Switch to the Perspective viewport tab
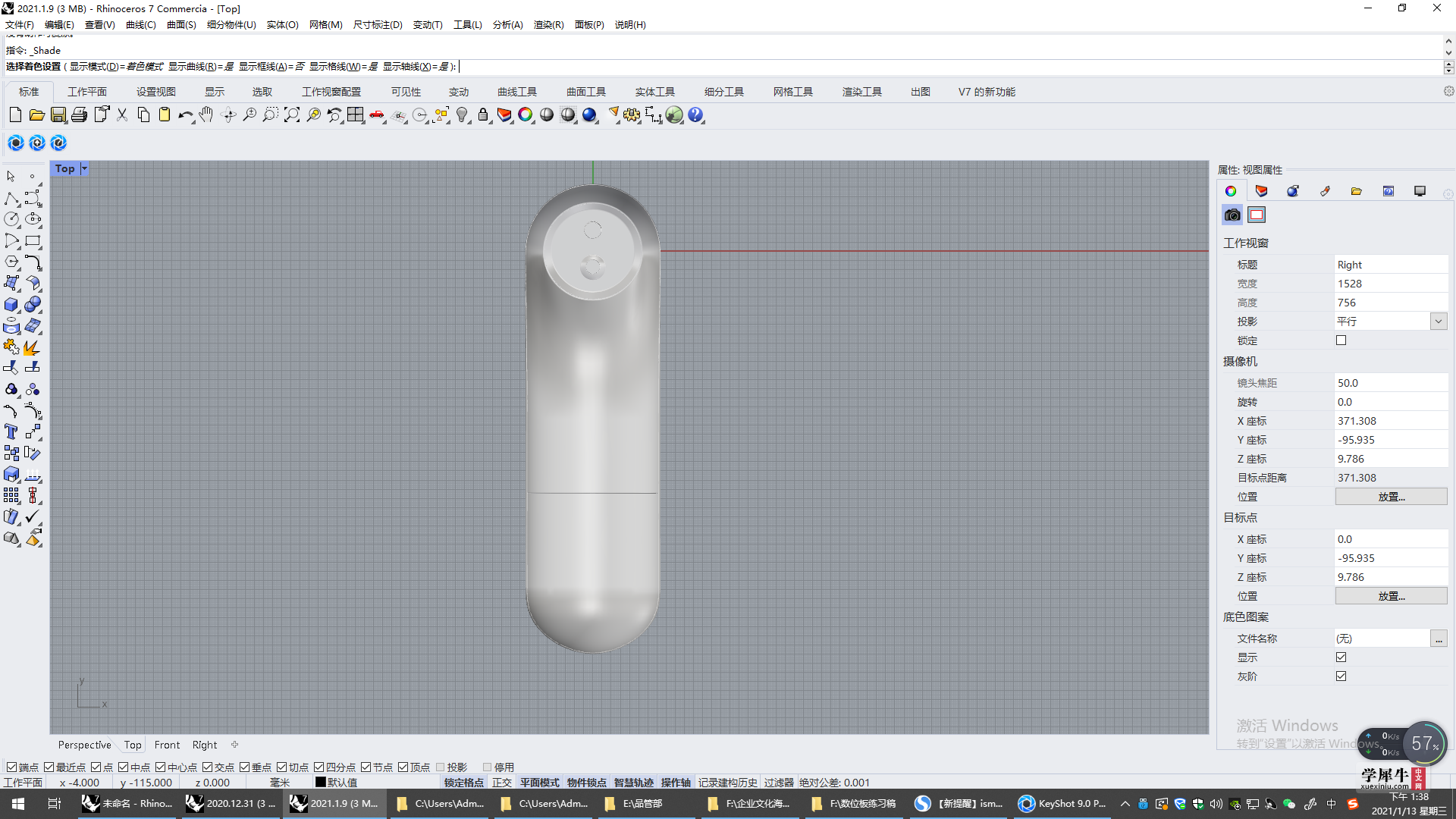The height and width of the screenshot is (819, 1456). click(x=85, y=745)
